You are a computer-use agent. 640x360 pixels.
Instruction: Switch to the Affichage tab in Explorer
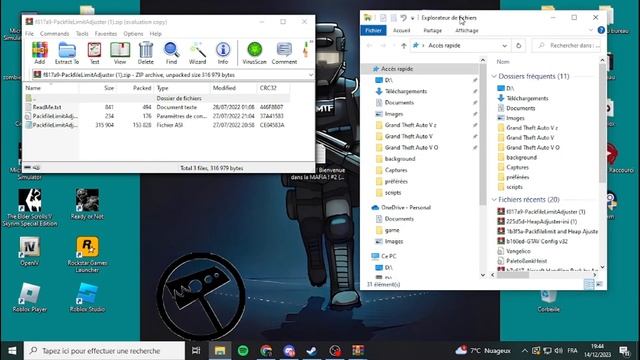point(467,30)
